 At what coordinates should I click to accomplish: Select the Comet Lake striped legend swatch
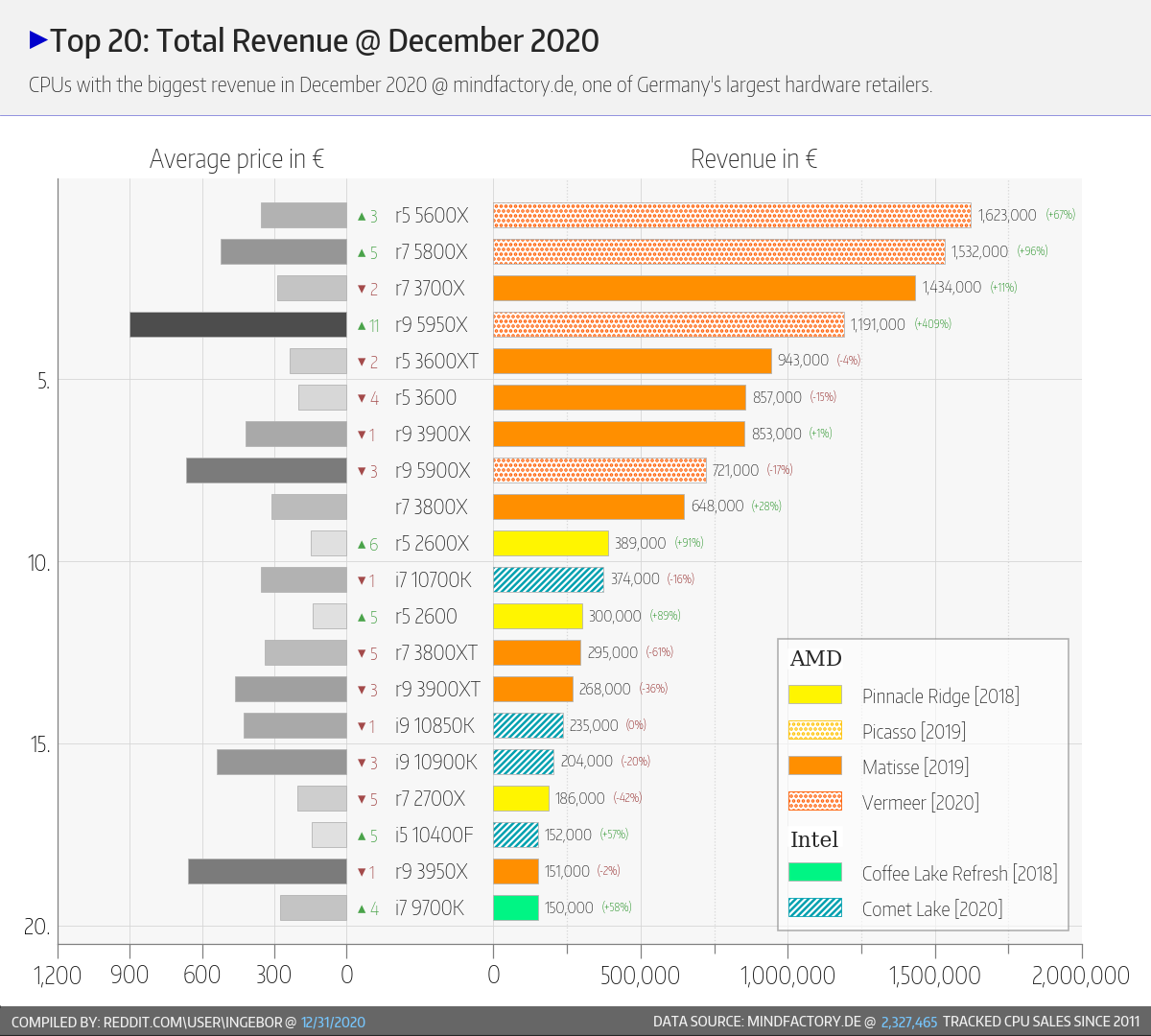pyautogui.click(x=815, y=907)
